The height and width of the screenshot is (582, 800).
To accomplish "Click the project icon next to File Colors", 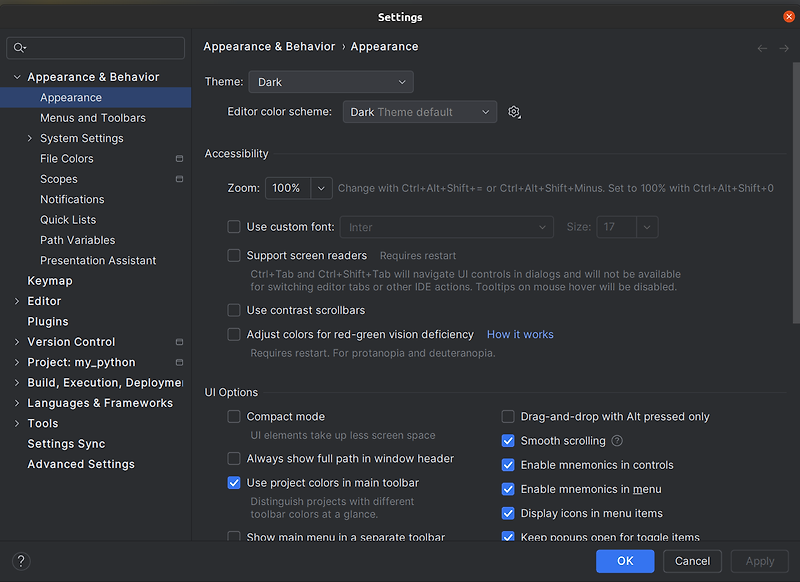I will (179, 158).
